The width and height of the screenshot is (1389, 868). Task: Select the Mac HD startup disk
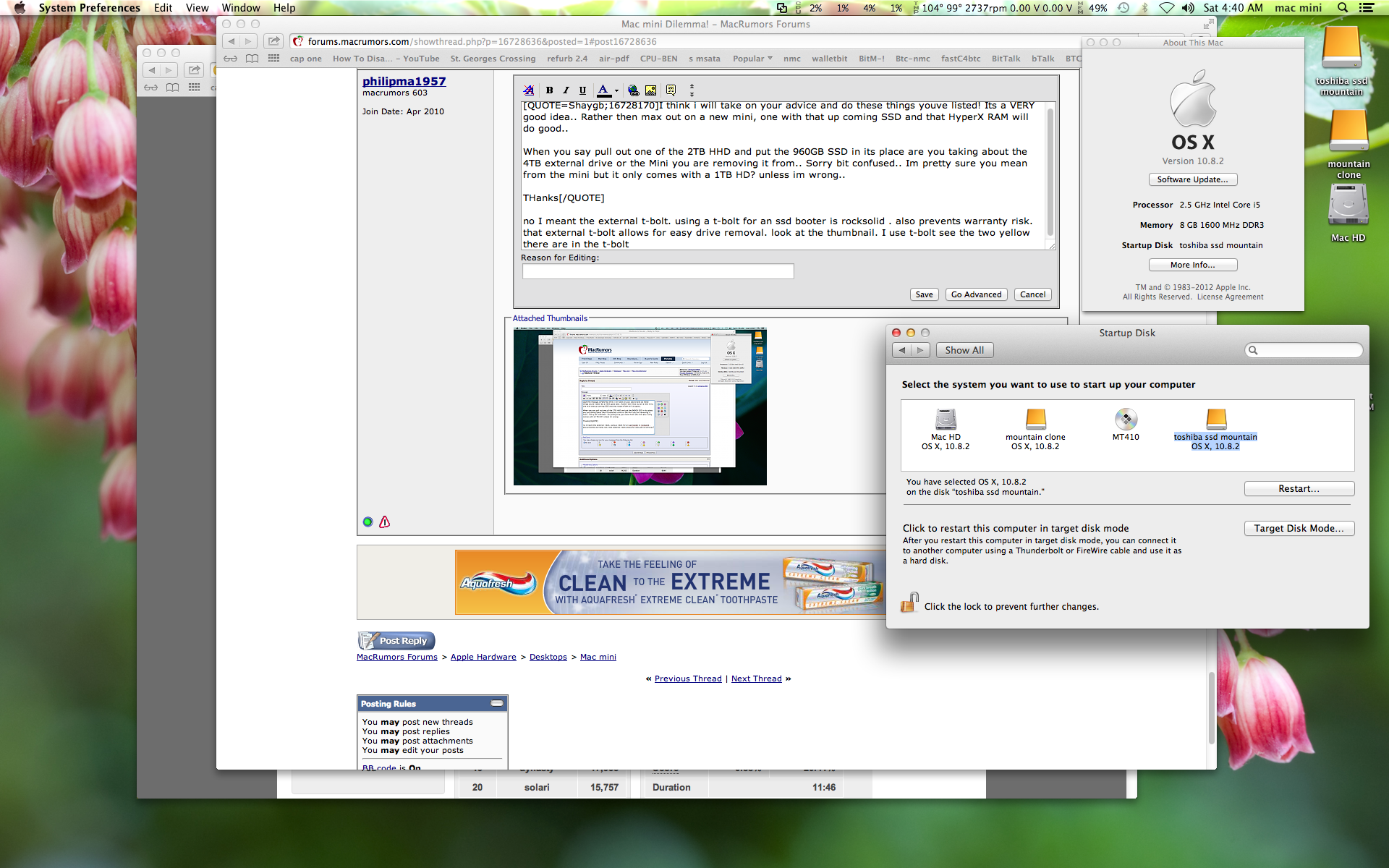[x=946, y=420]
